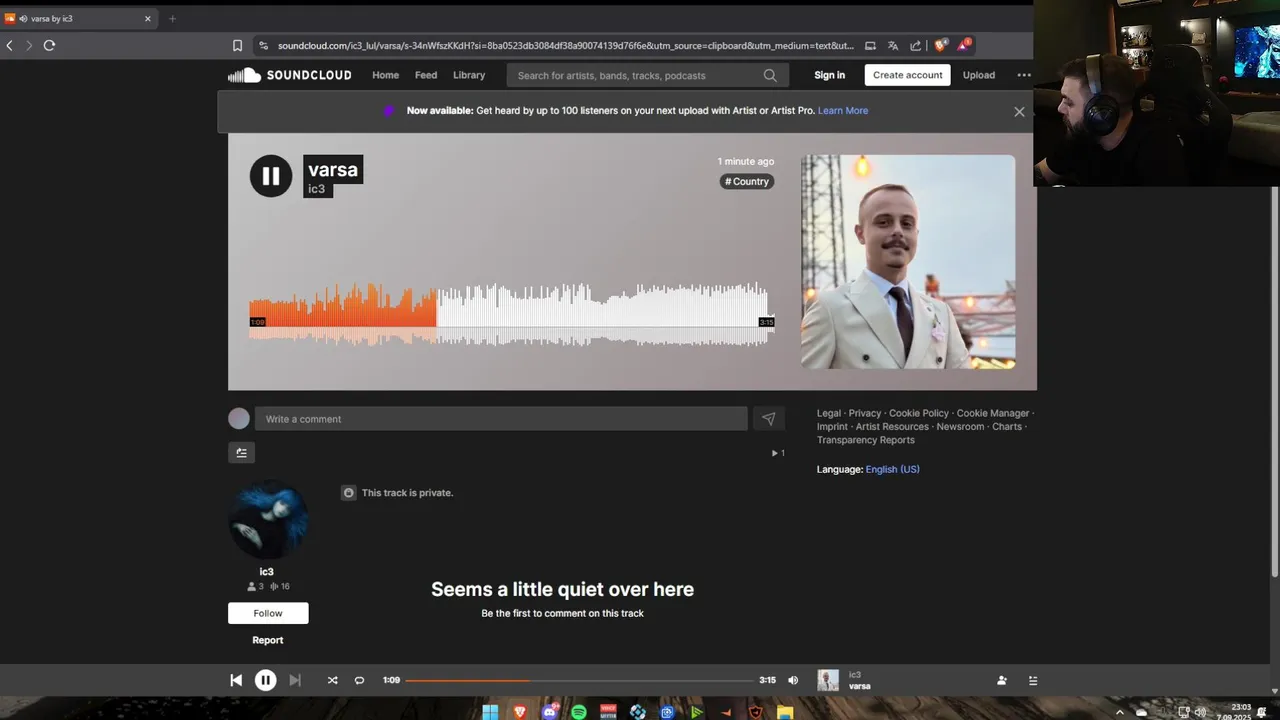Follow the artist via the player bar icon
Viewport: 1280px width, 720px height.
pos(1001,680)
